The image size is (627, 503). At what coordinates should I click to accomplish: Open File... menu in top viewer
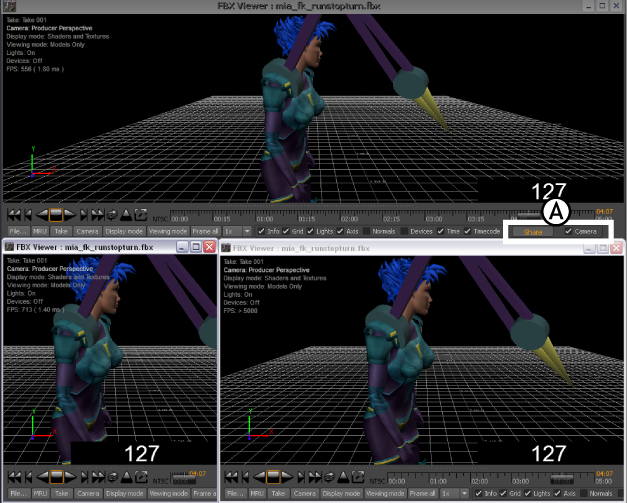(x=18, y=231)
